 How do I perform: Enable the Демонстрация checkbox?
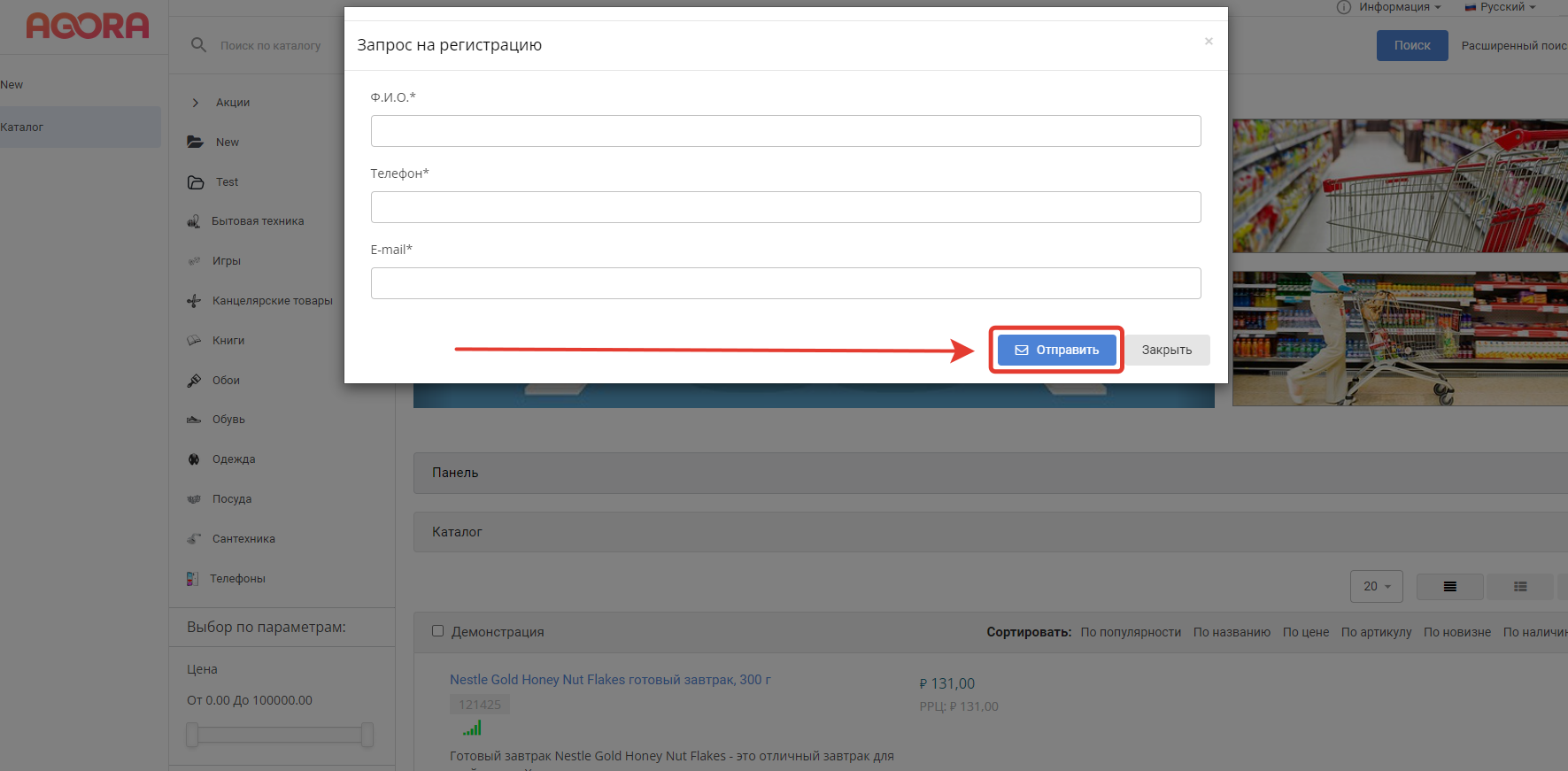pyautogui.click(x=437, y=631)
